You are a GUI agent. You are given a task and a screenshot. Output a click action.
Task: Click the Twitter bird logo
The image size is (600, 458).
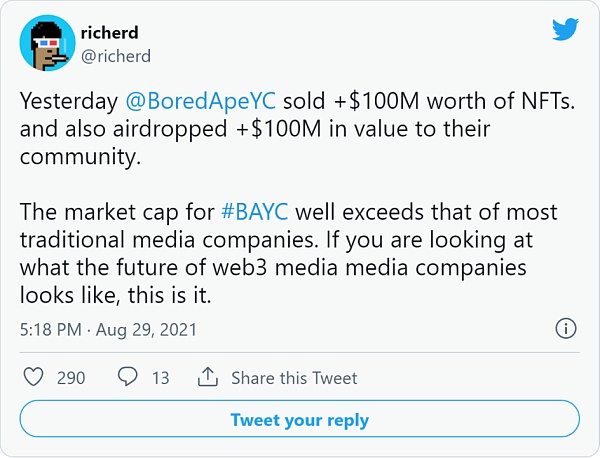click(x=565, y=31)
